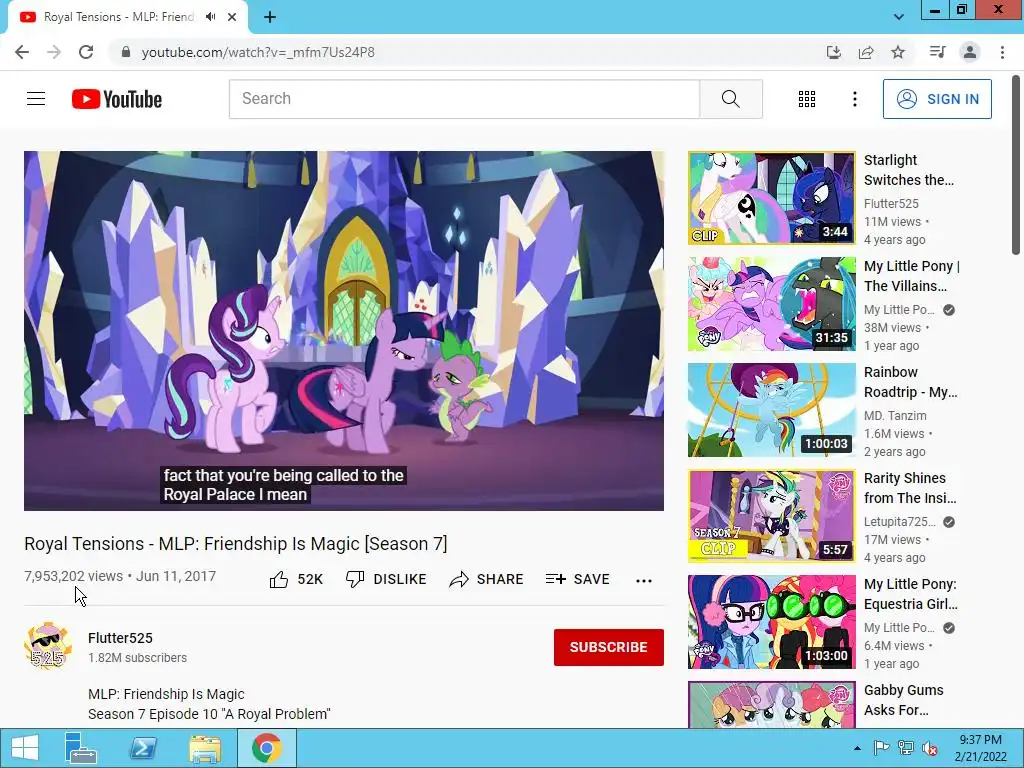Click the address bar URL

258,52
